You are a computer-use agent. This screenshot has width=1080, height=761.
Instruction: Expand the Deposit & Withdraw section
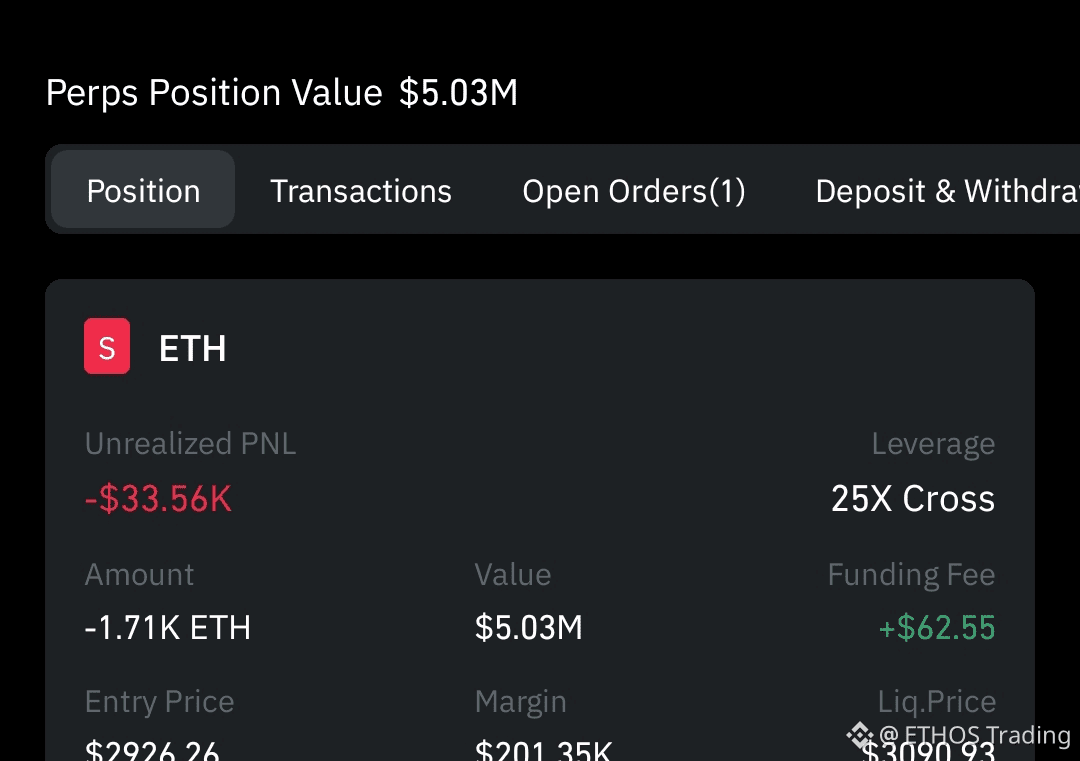pyautogui.click(x=945, y=190)
